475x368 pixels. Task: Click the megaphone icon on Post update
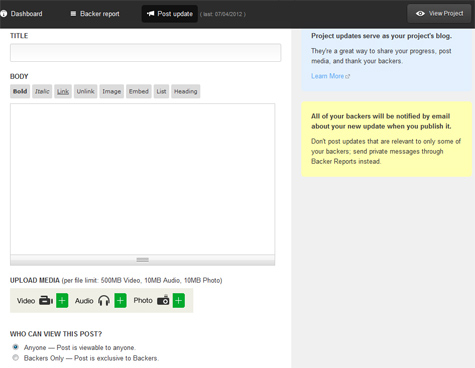[x=150, y=14]
